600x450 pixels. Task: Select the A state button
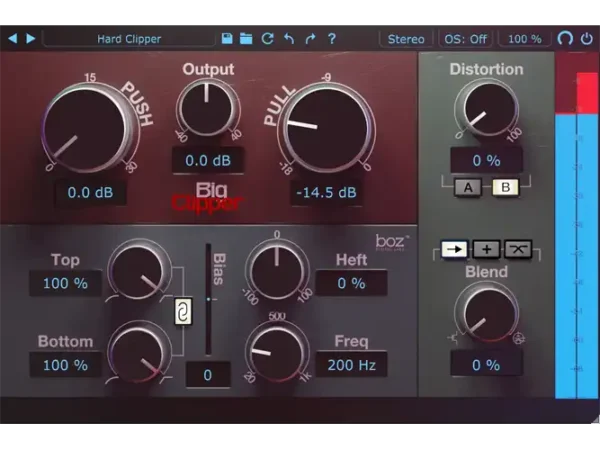(468, 188)
